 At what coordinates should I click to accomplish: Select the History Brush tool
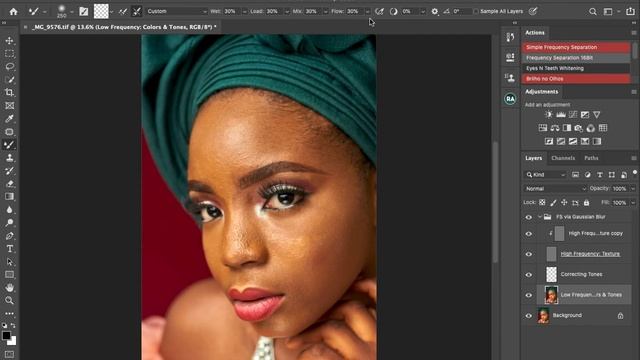pyautogui.click(x=9, y=171)
